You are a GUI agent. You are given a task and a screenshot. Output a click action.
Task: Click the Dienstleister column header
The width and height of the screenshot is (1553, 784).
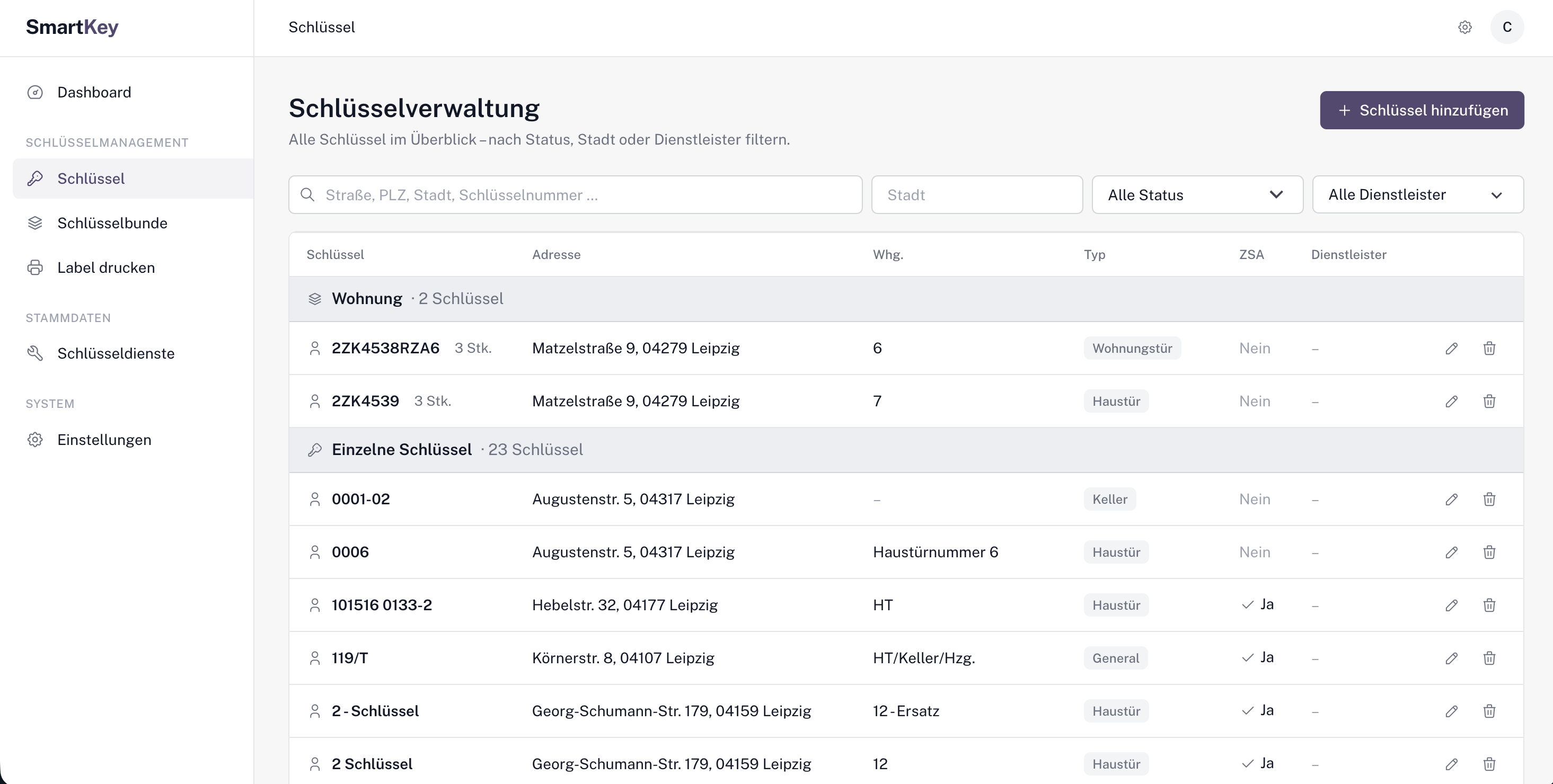1348,254
